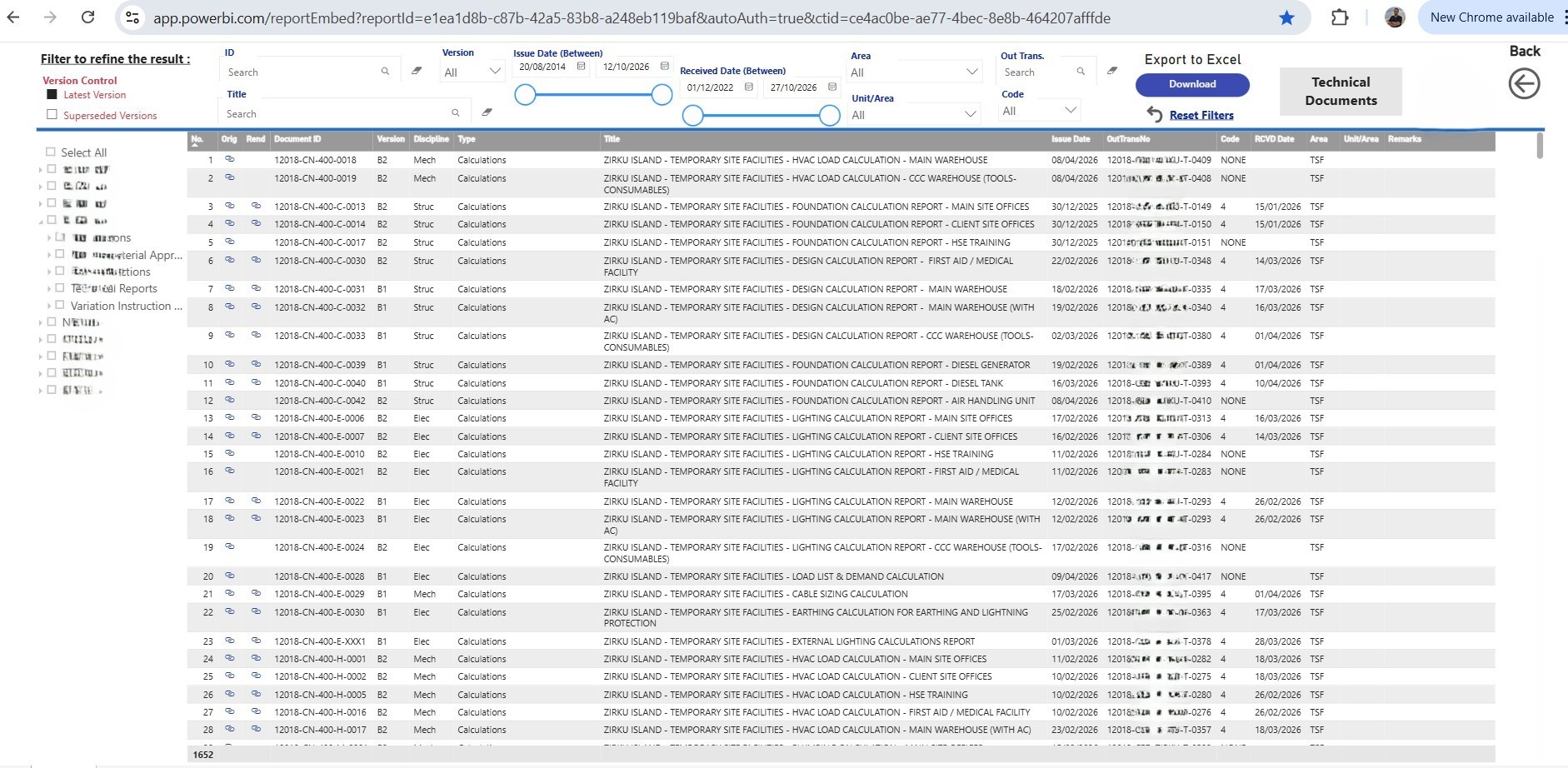Click the search magnifier in the Title field
This screenshot has width=1568, height=768.
(455, 112)
